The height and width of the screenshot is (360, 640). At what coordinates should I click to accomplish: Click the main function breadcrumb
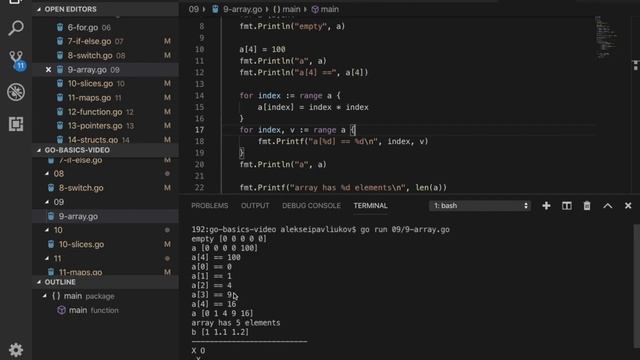325,9
